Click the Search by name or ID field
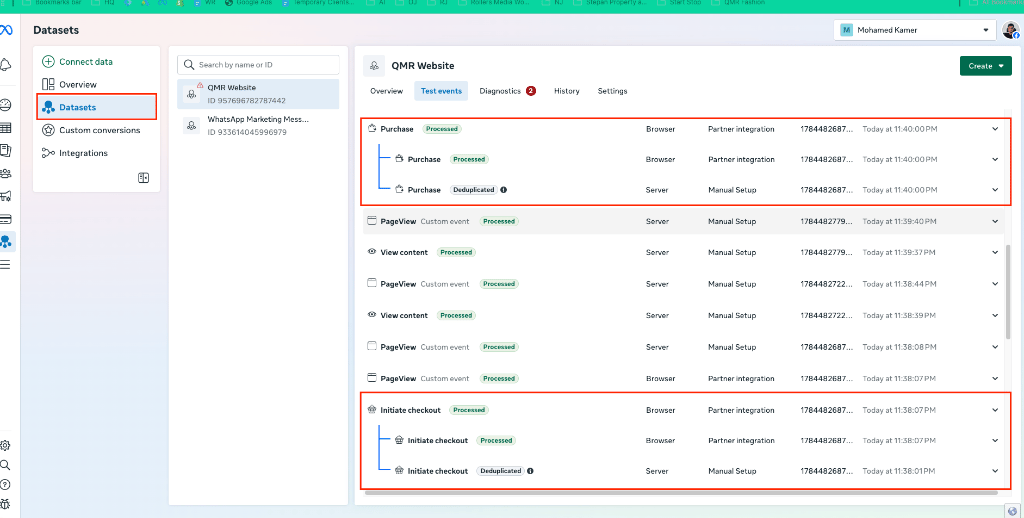Image resolution: width=1024 pixels, height=518 pixels. pyautogui.click(x=259, y=65)
